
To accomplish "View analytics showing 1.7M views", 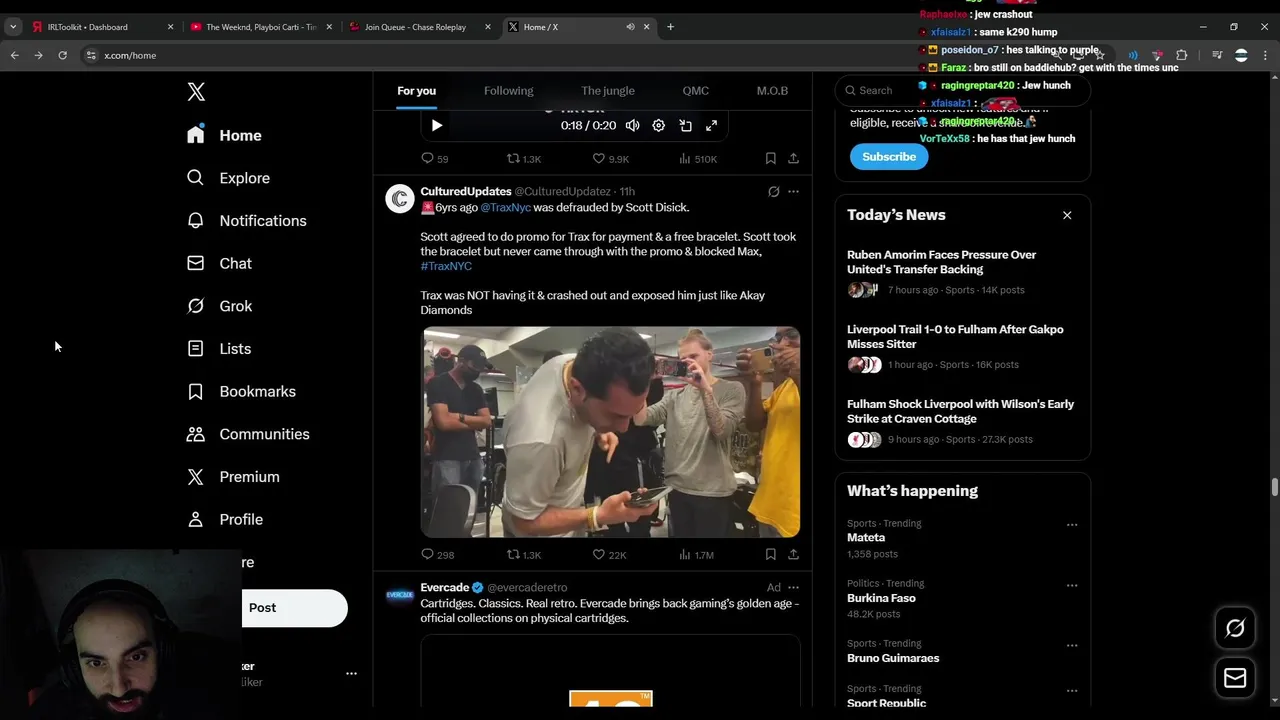I will [696, 554].
